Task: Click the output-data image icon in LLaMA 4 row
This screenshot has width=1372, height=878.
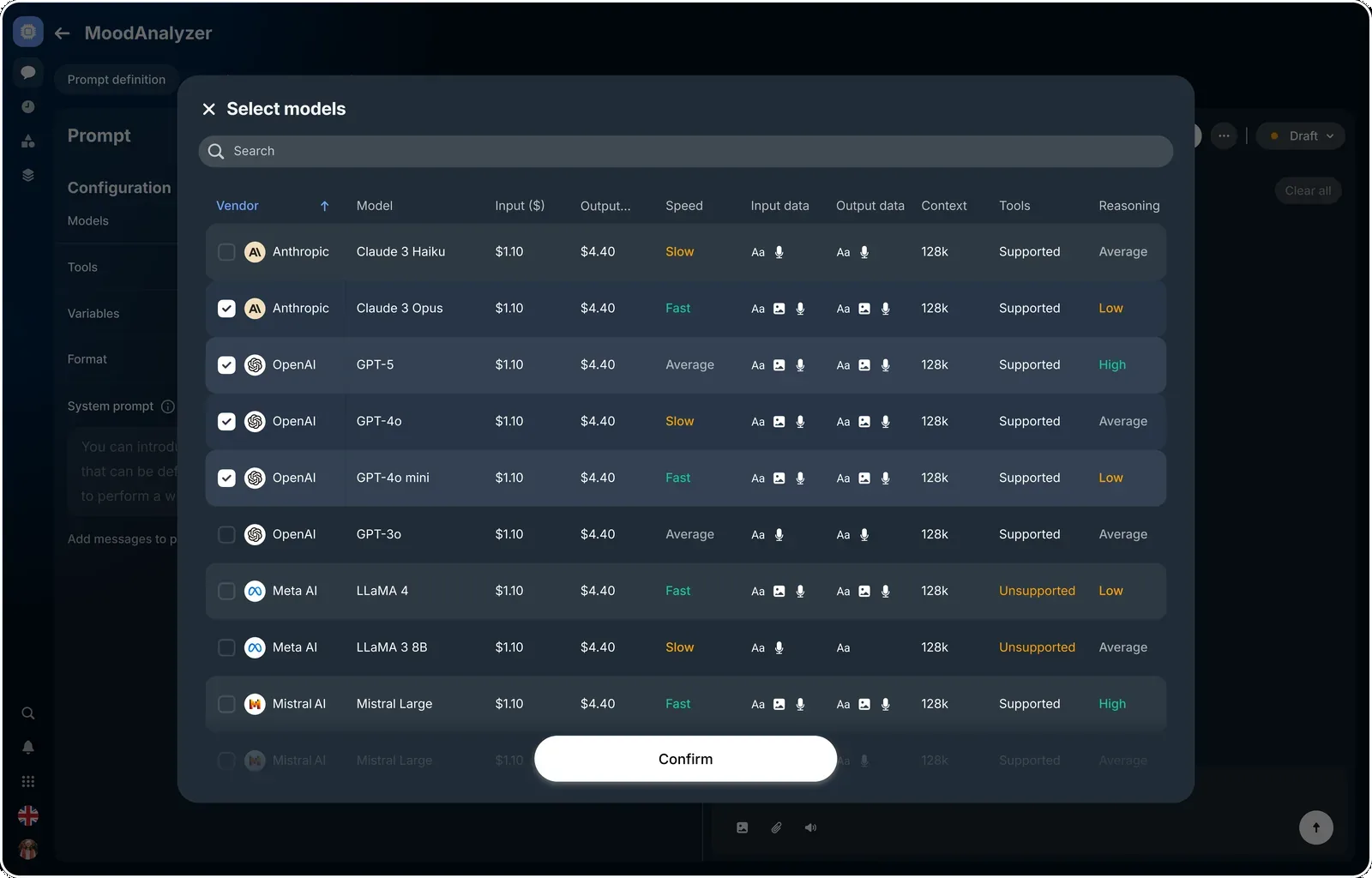Action: tap(864, 592)
